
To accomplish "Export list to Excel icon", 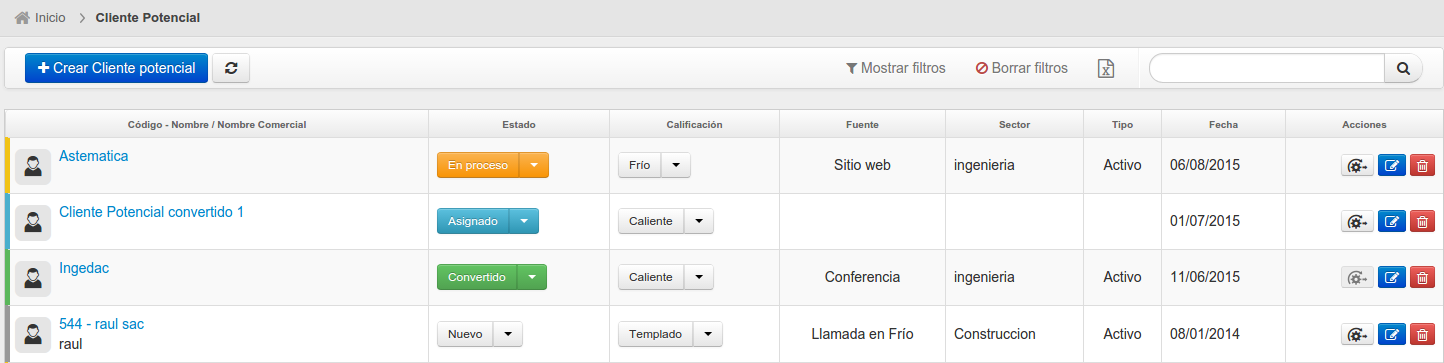I will tap(1106, 69).
